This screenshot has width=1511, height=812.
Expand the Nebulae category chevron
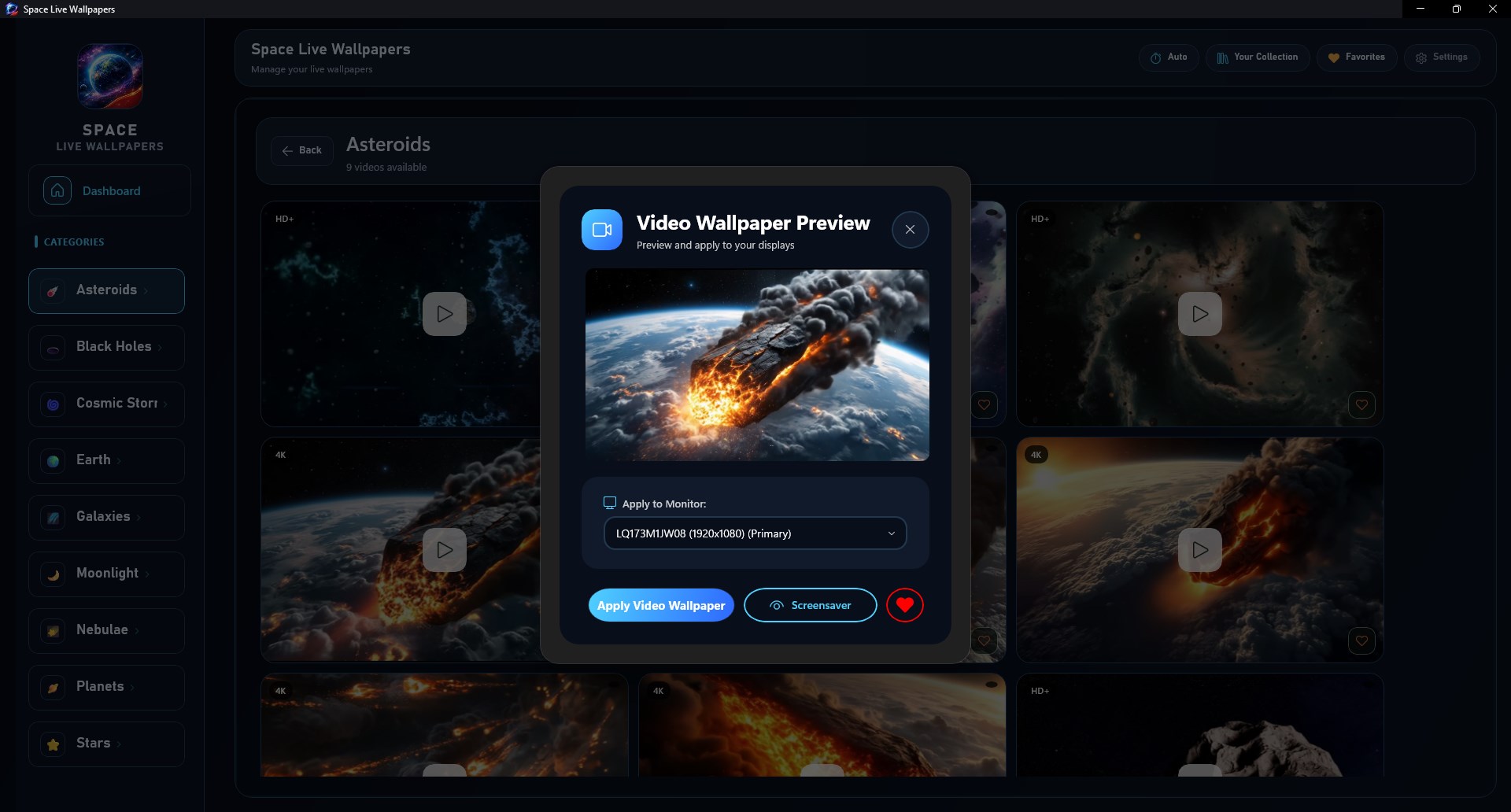tap(137, 631)
